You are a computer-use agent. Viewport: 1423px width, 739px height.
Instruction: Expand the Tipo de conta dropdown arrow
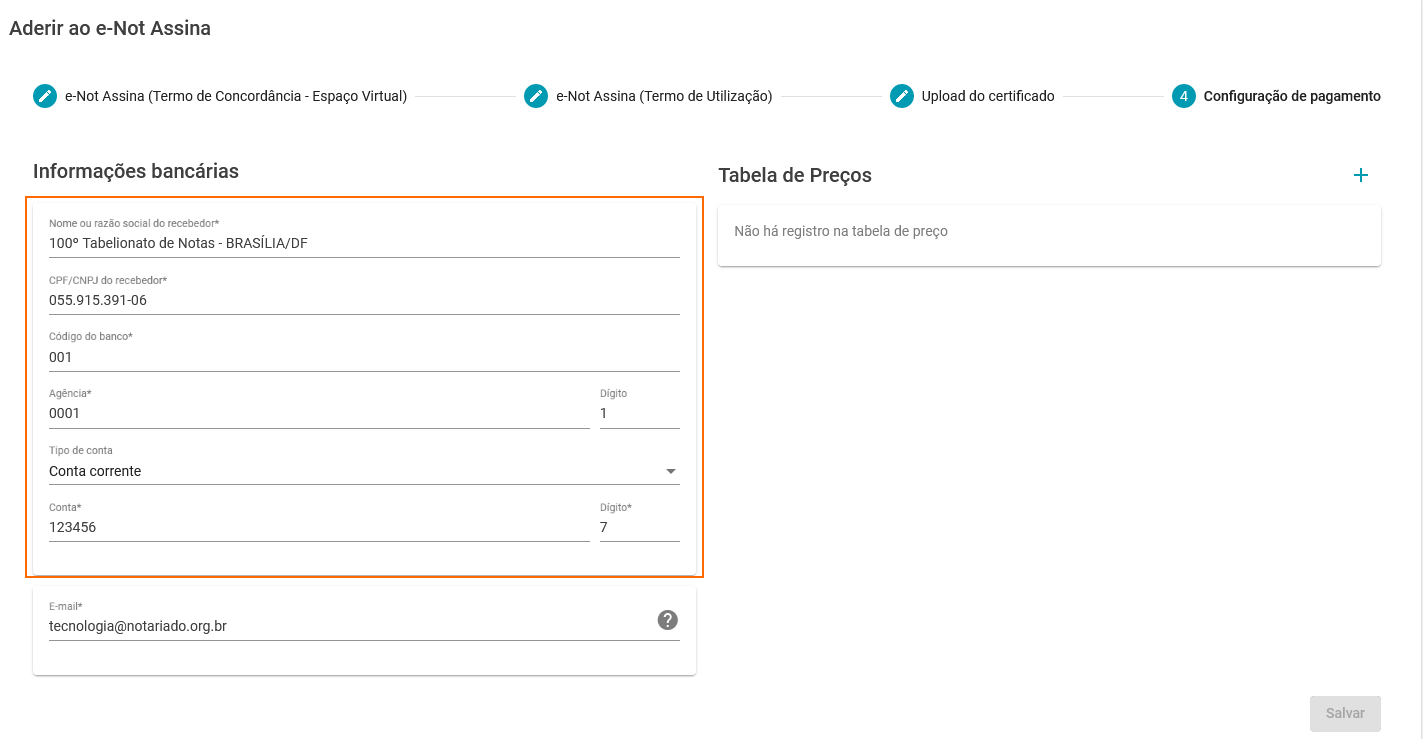(670, 471)
